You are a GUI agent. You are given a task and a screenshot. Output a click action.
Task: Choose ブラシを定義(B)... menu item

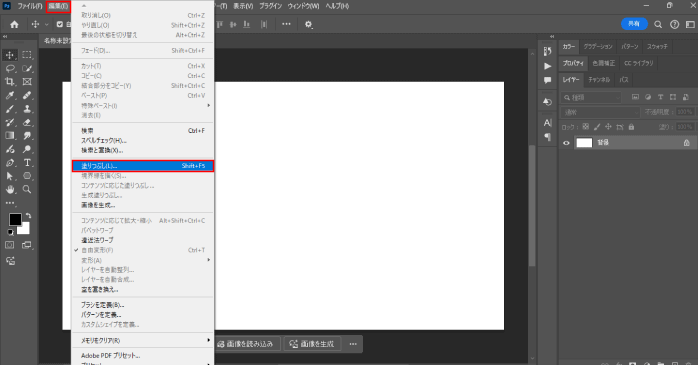142,305
